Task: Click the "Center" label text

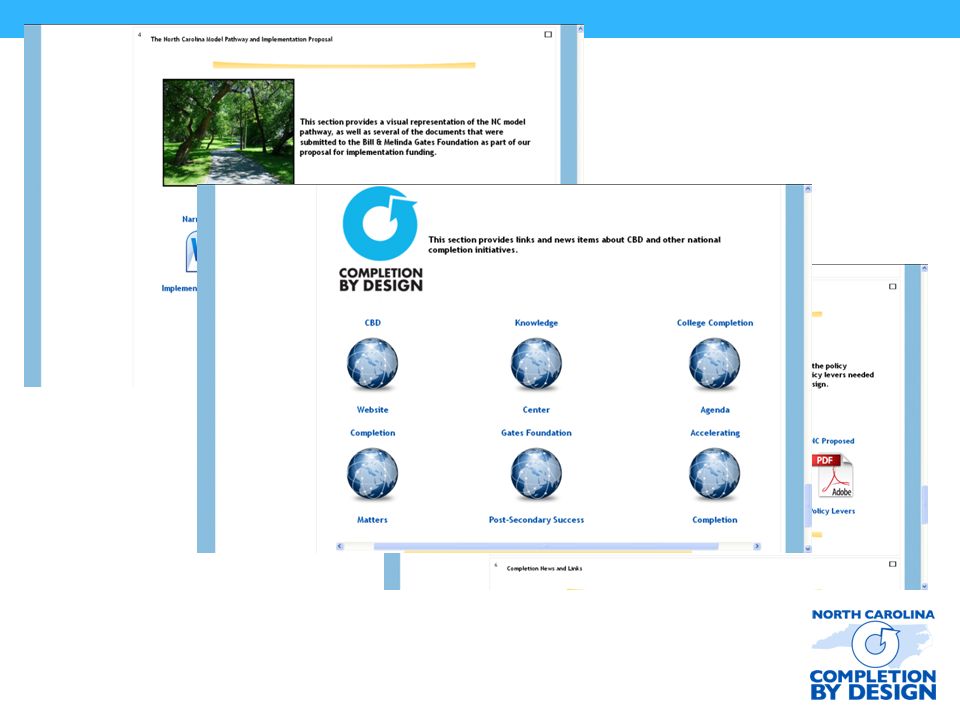Action: (x=536, y=410)
